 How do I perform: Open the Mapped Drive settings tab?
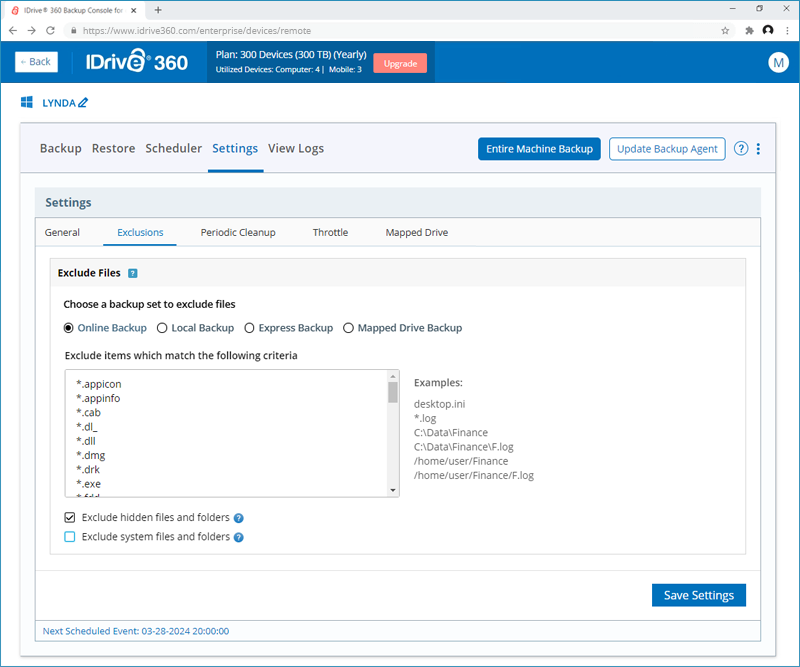(417, 233)
